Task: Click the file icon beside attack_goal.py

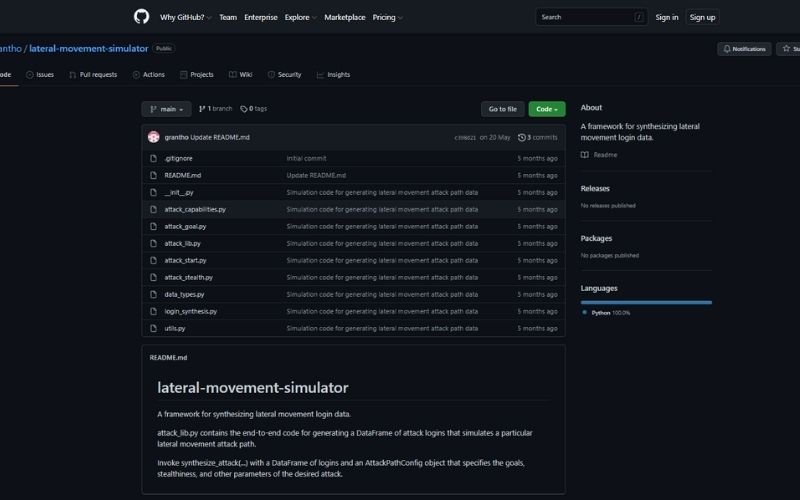Action: coord(154,227)
